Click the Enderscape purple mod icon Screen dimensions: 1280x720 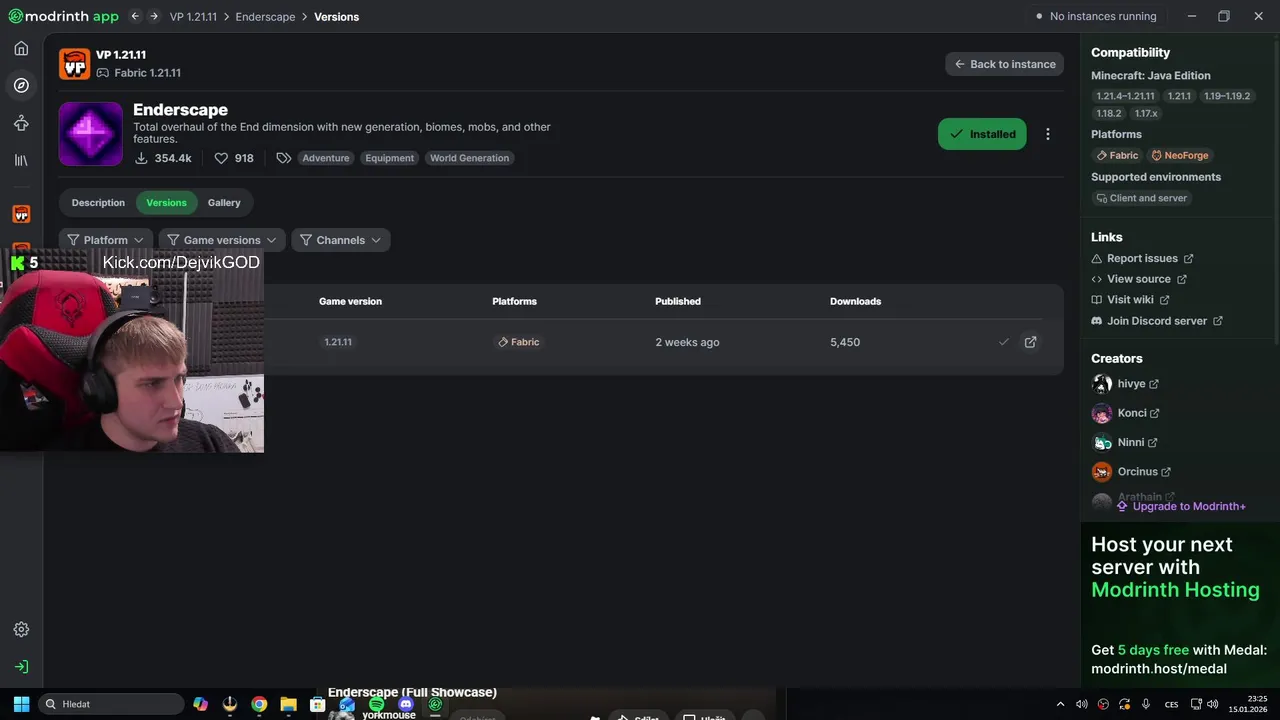point(90,134)
